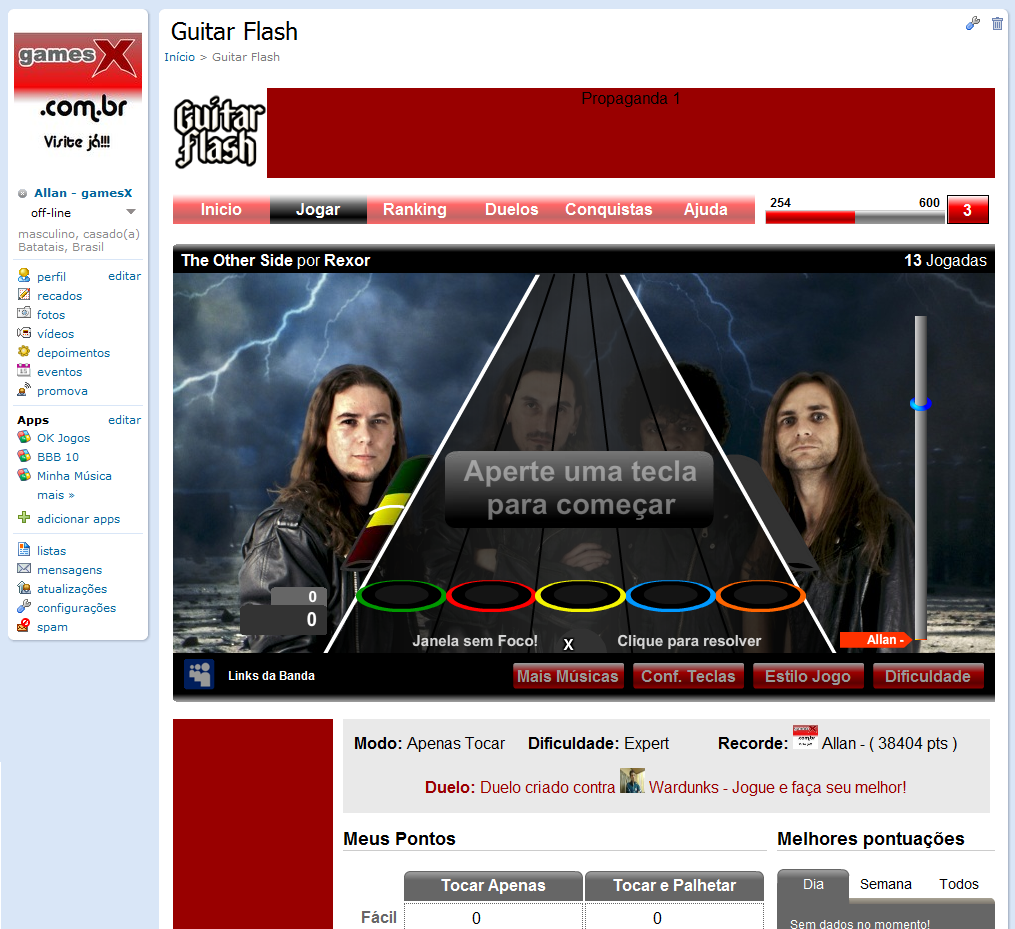Viewport: 1015px width, 929px height.
Task: Click the promova icon
Action: tap(24, 390)
